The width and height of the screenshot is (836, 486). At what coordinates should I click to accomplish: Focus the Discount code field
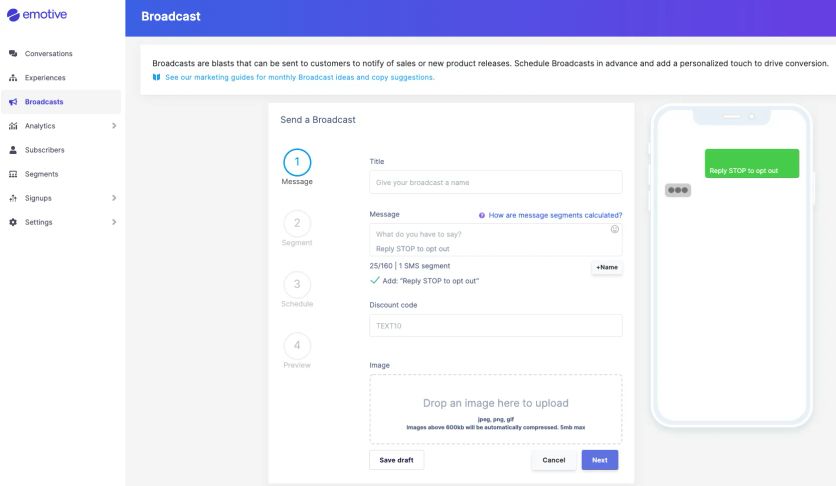click(496, 326)
